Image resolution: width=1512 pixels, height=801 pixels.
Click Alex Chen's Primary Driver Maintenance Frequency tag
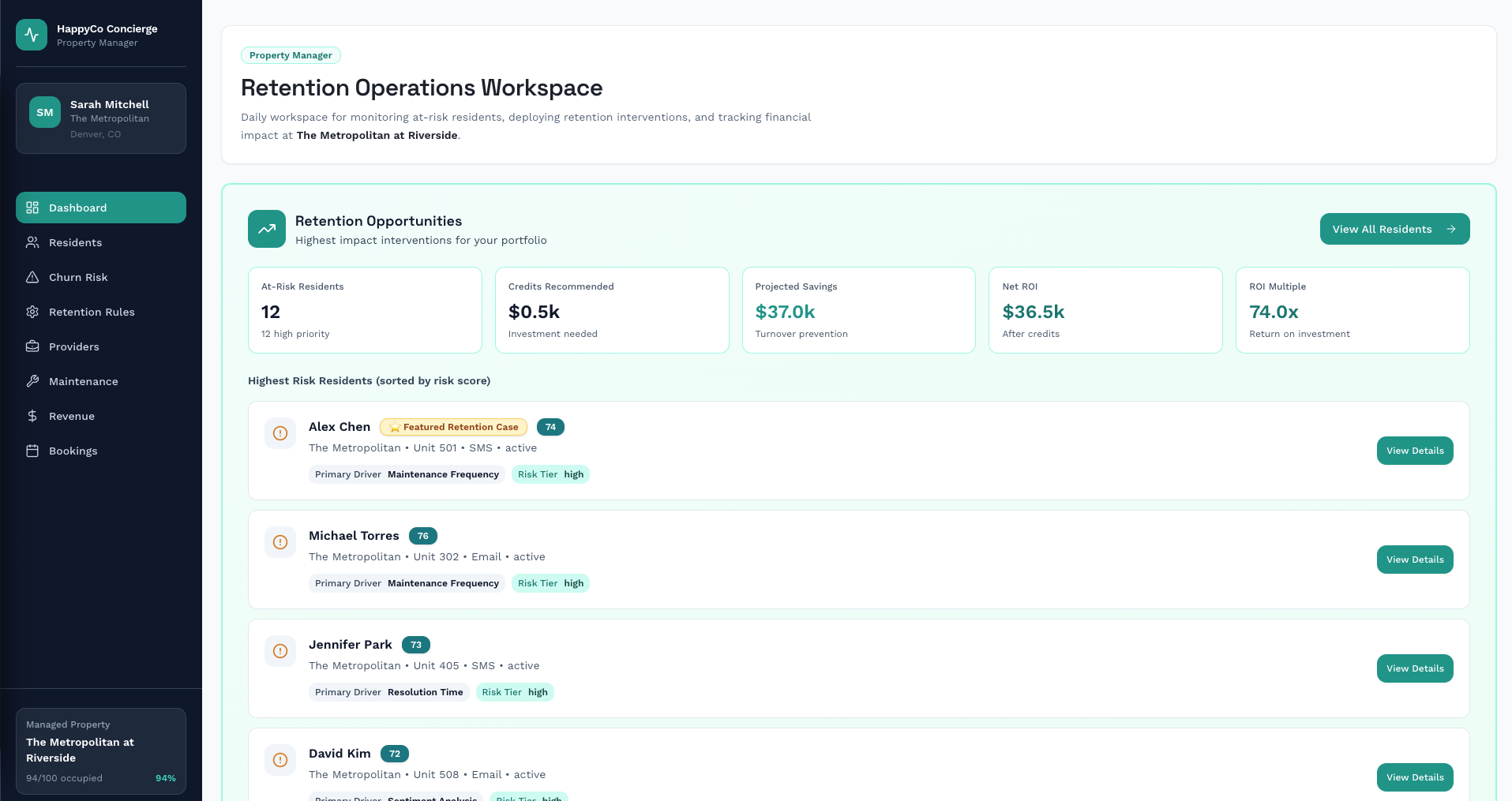click(407, 474)
